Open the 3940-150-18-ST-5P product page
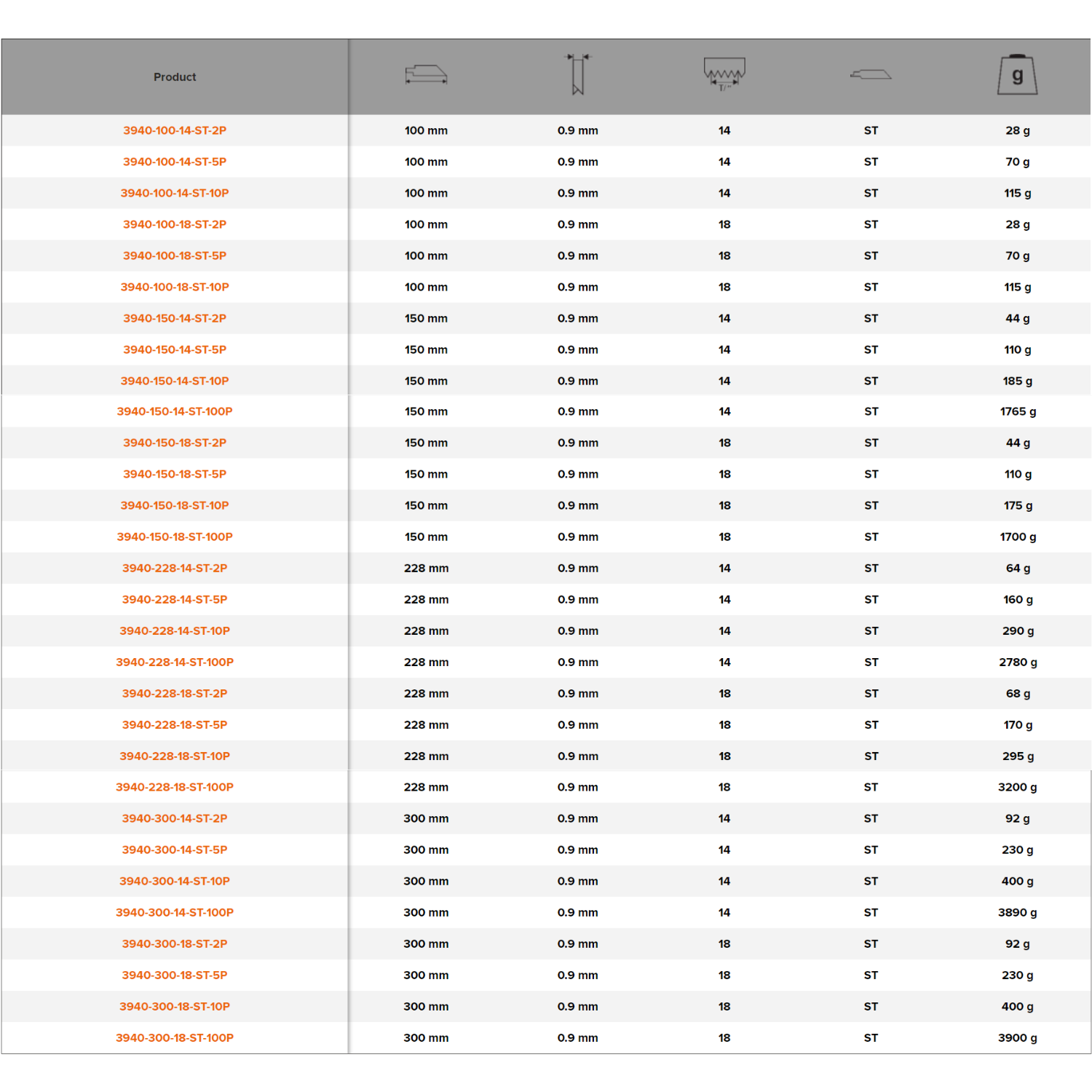This screenshot has height=1092, width=1092. pos(175,475)
